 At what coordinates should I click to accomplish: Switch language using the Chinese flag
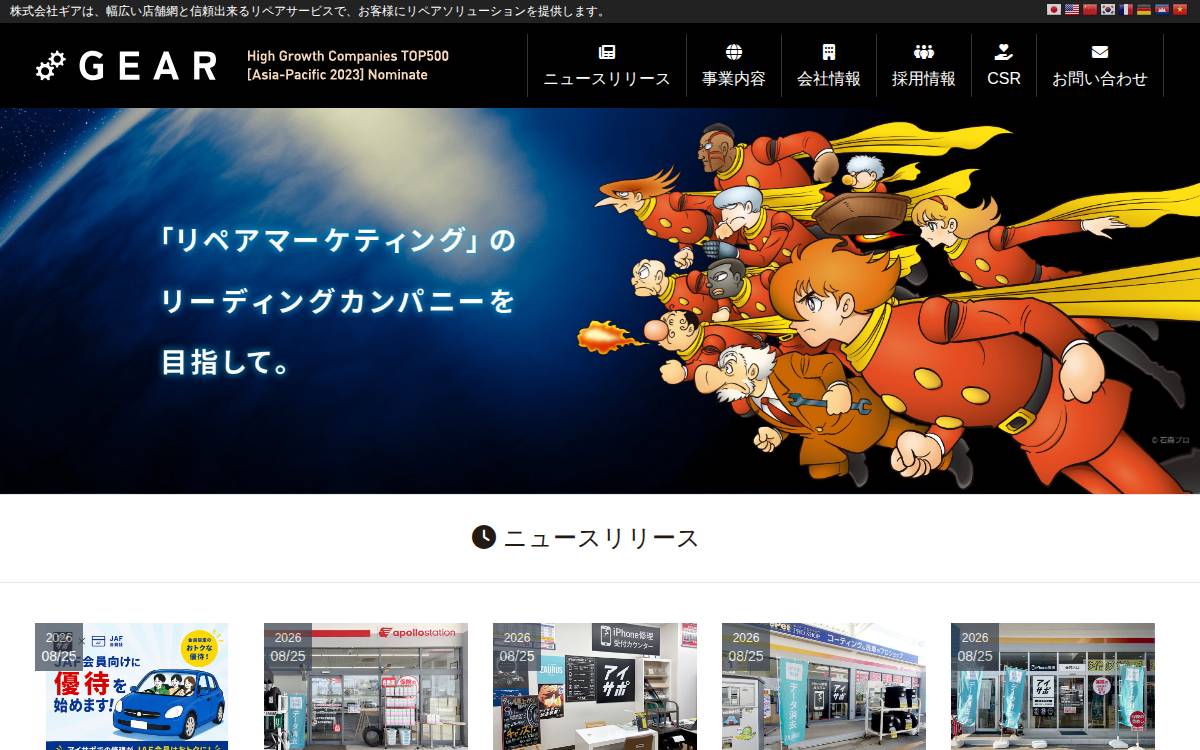(x=1090, y=10)
